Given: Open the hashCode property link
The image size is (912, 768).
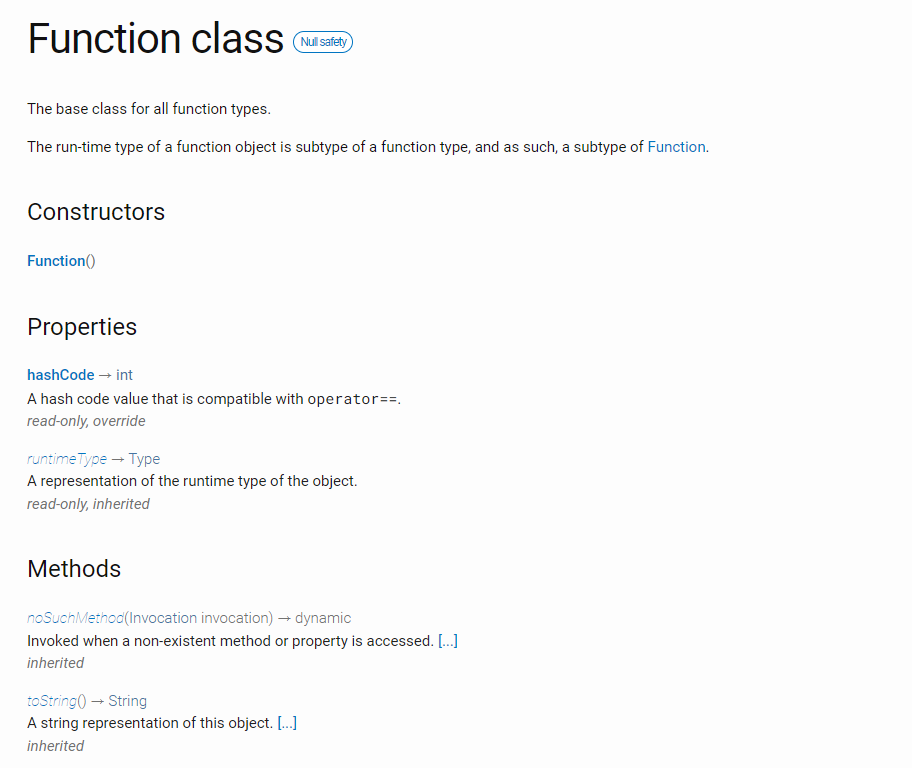Looking at the screenshot, I should (60, 375).
